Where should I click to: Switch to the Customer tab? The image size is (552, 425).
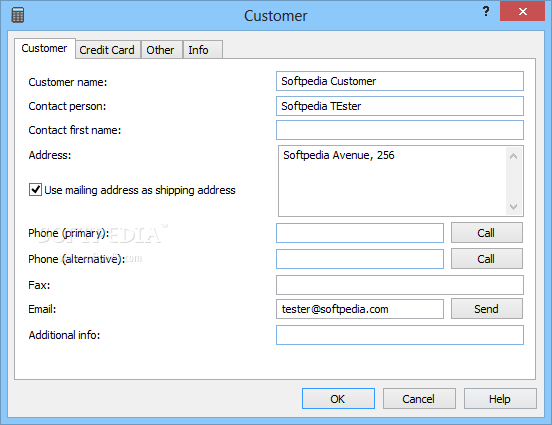pos(44,48)
